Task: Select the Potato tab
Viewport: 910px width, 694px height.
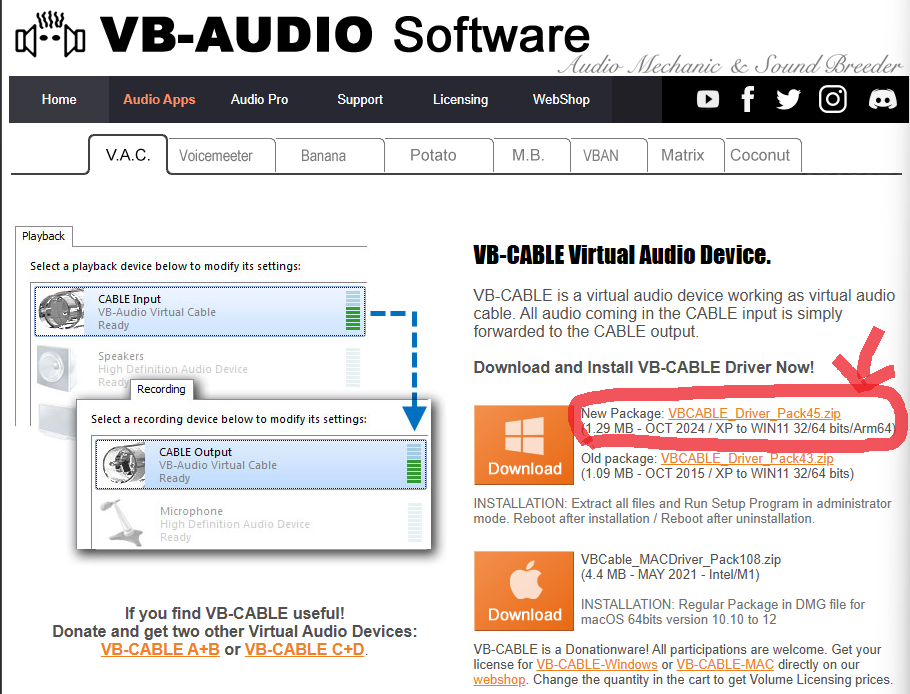Action: pyautogui.click(x=433, y=155)
